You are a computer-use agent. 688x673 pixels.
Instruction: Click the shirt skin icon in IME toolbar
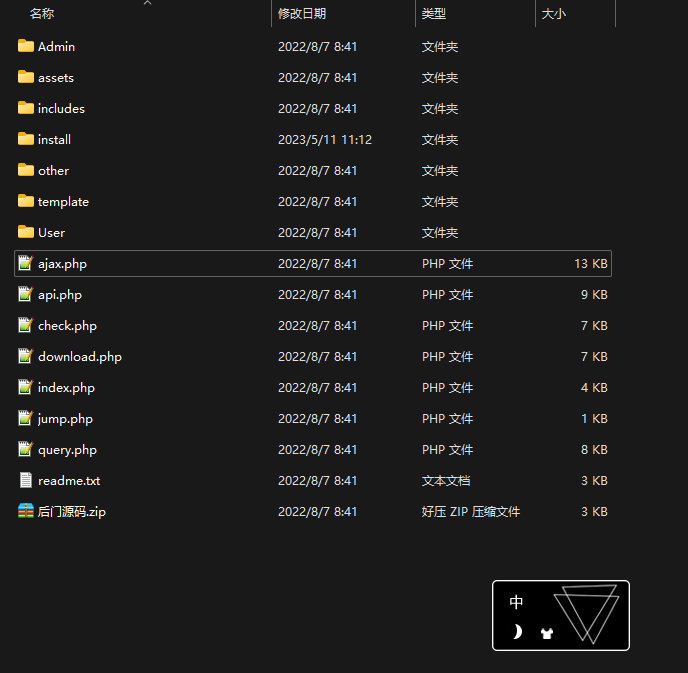coord(547,633)
